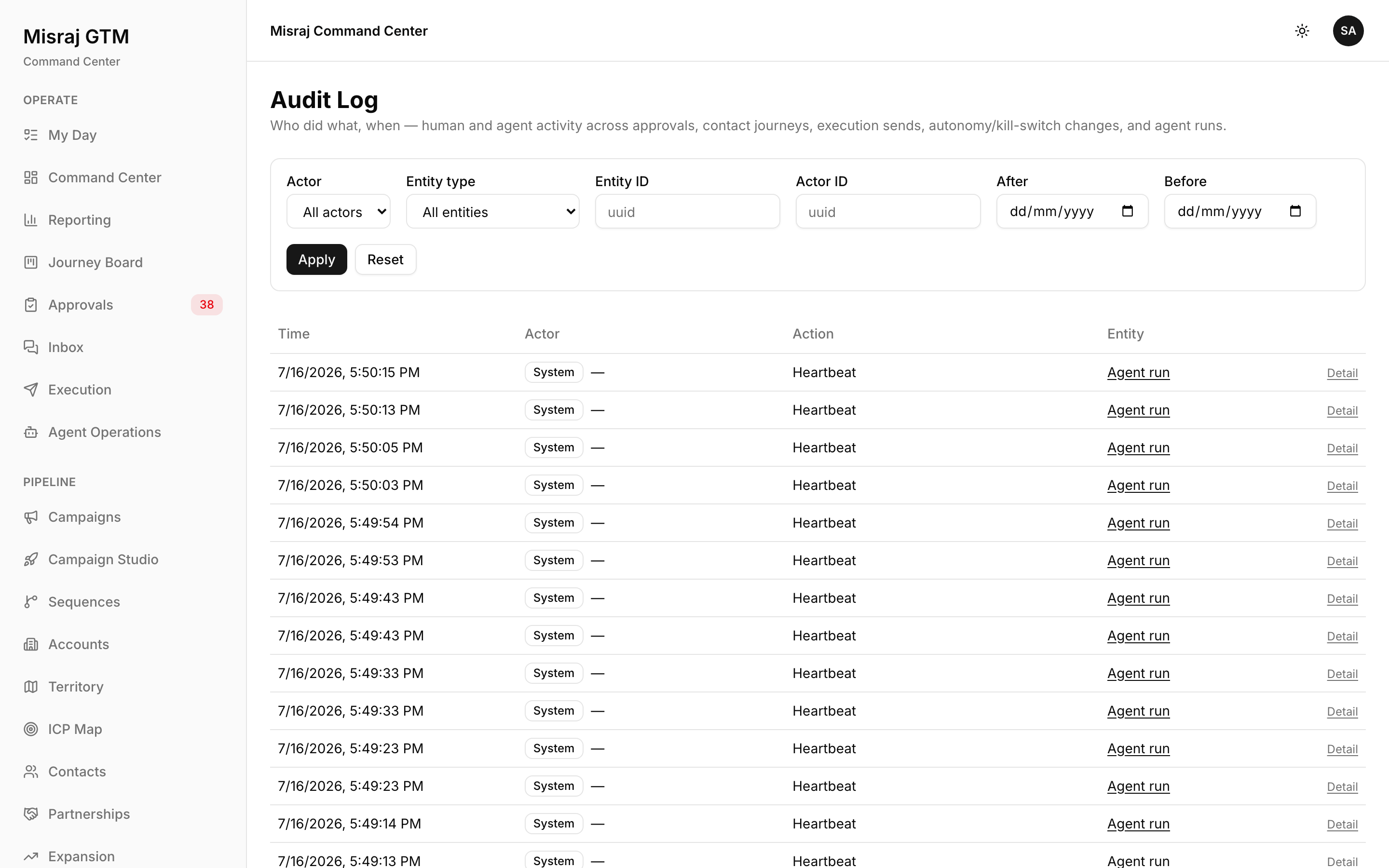Focus the Actor ID uuid field
Screen dimensions: 1389x868
click(888, 212)
